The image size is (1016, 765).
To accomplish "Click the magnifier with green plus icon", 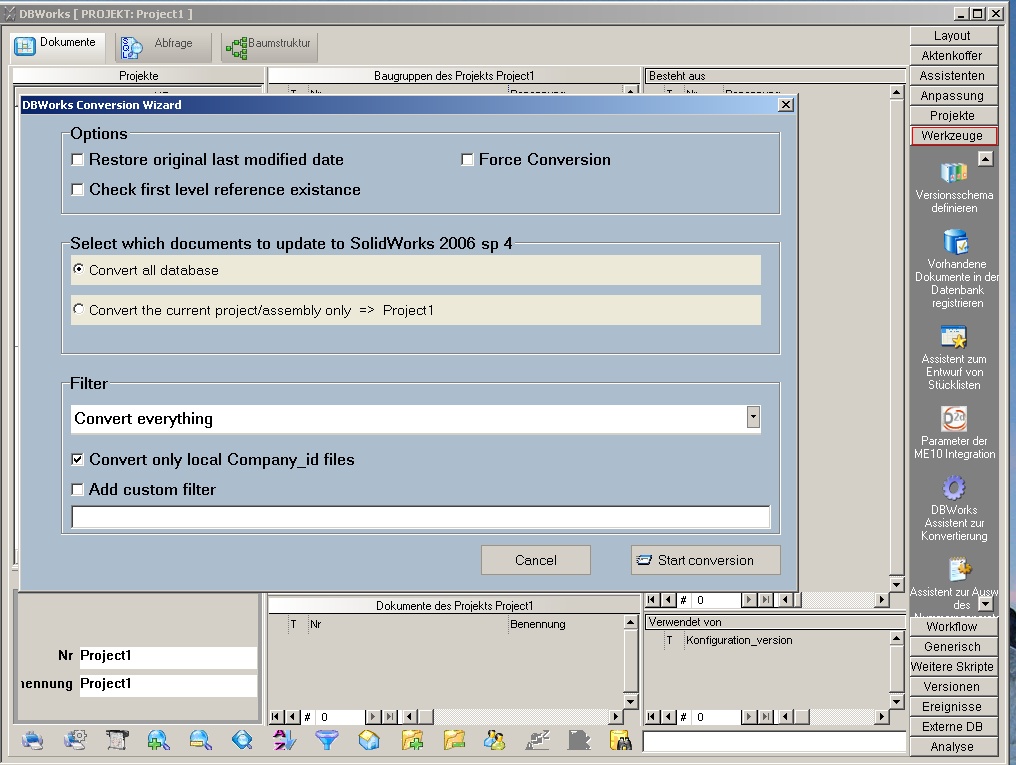I will point(158,740).
